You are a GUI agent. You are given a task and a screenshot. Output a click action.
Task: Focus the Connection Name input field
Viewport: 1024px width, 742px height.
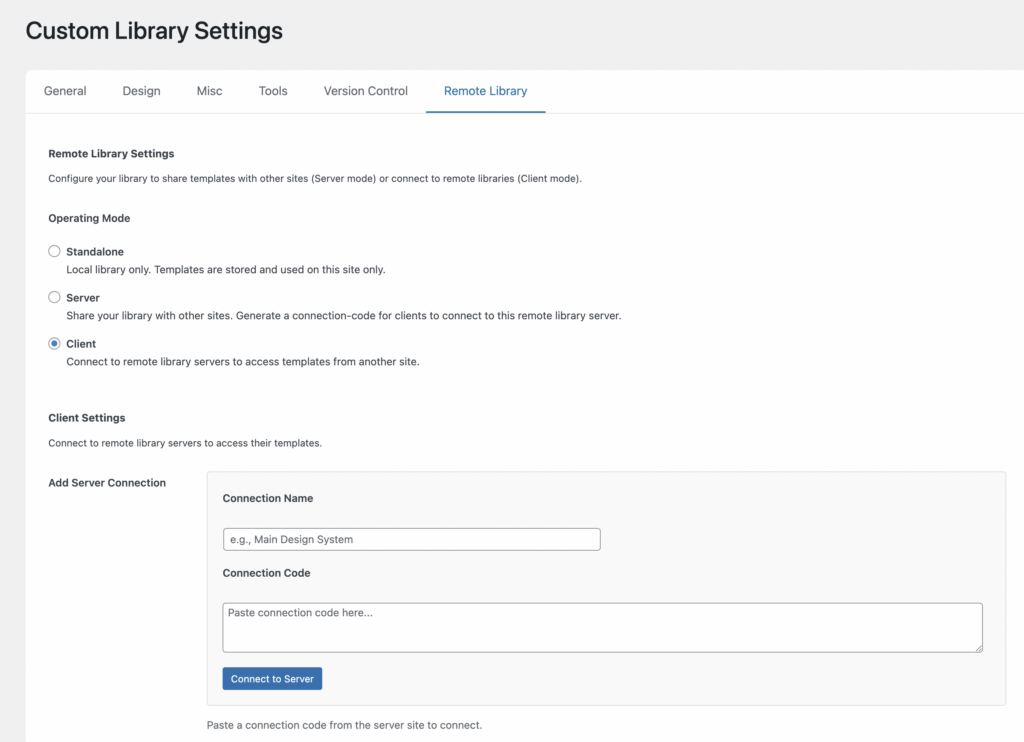[x=411, y=539]
